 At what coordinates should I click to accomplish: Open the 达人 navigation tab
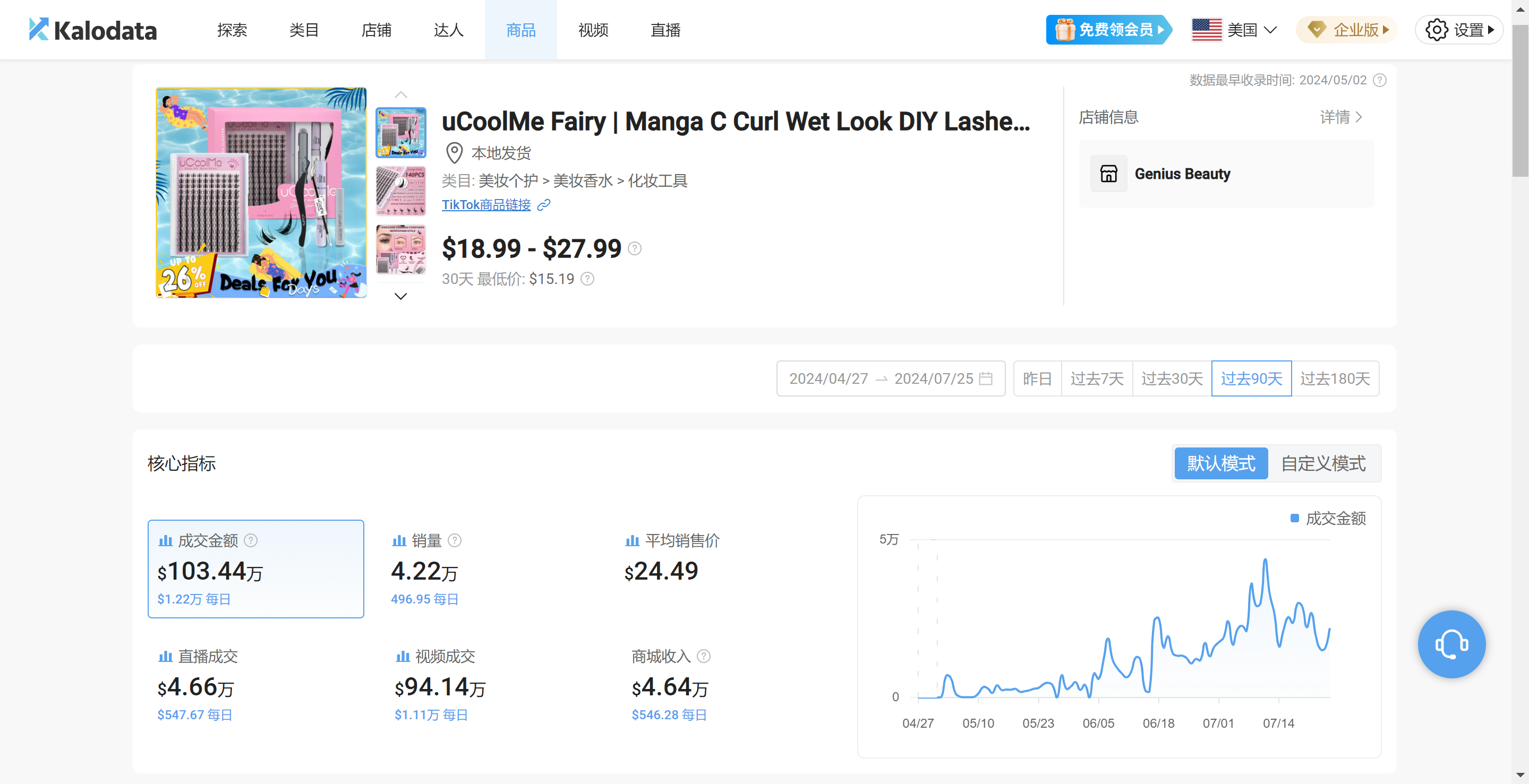448,30
